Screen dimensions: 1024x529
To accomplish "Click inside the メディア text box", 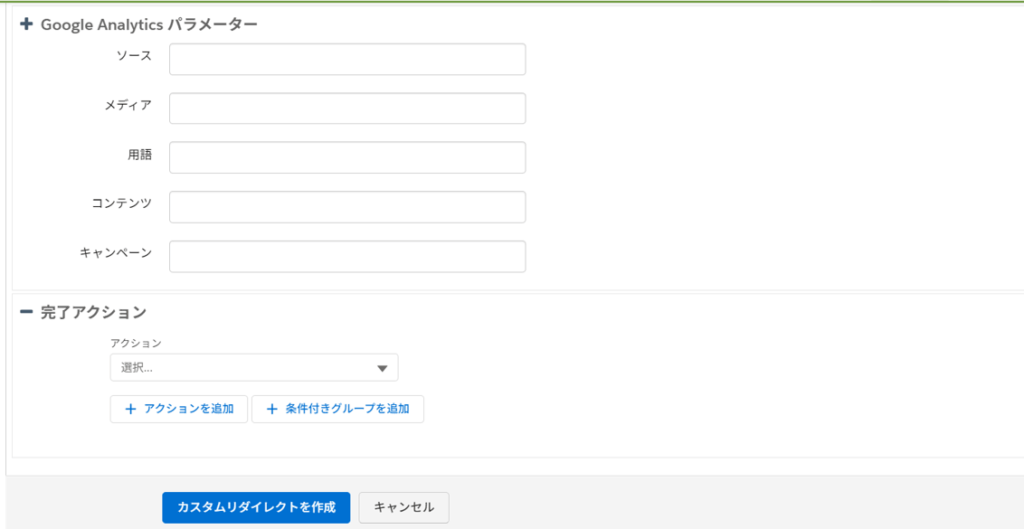I will (347, 108).
